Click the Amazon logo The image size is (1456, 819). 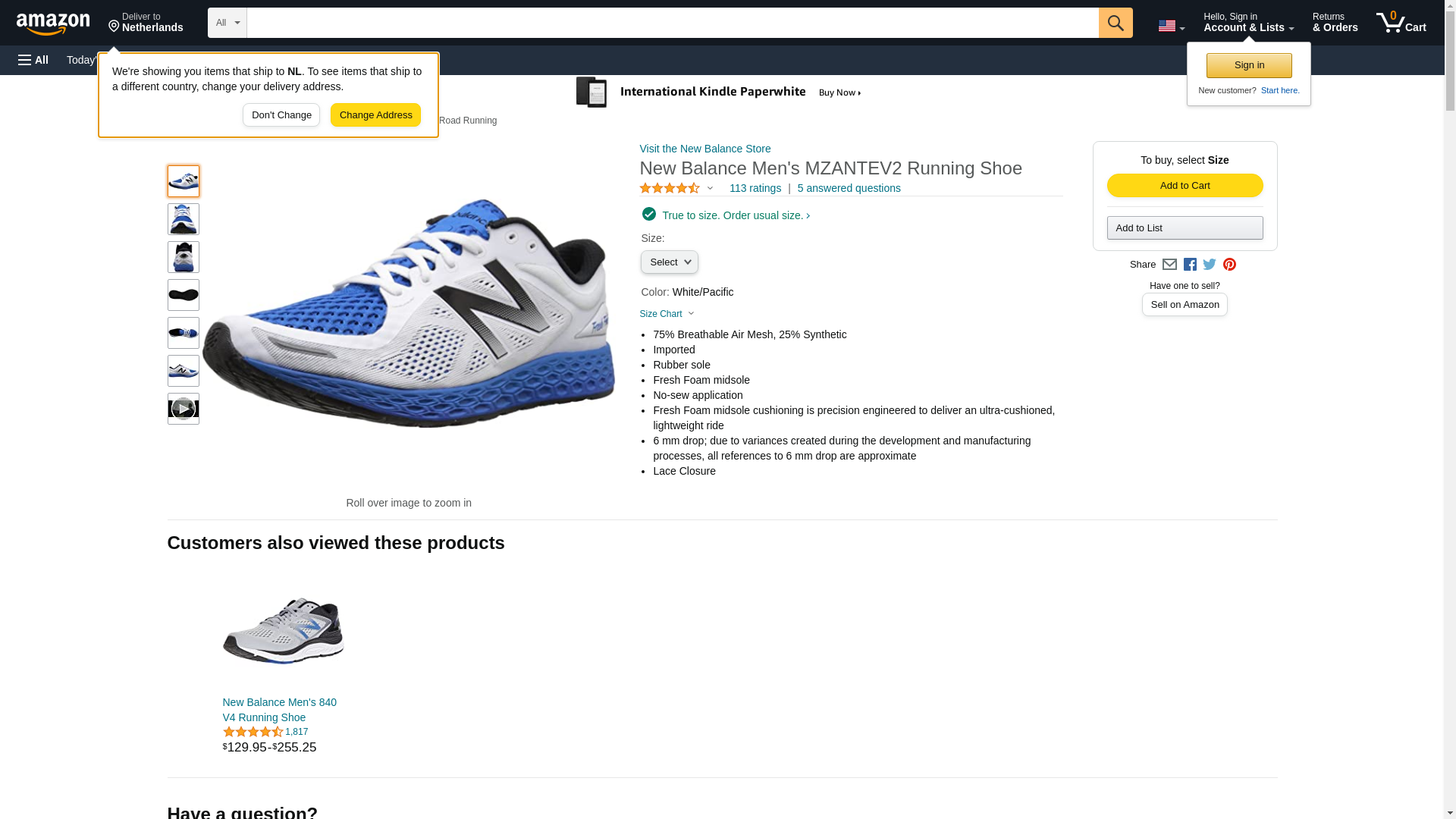(53, 24)
